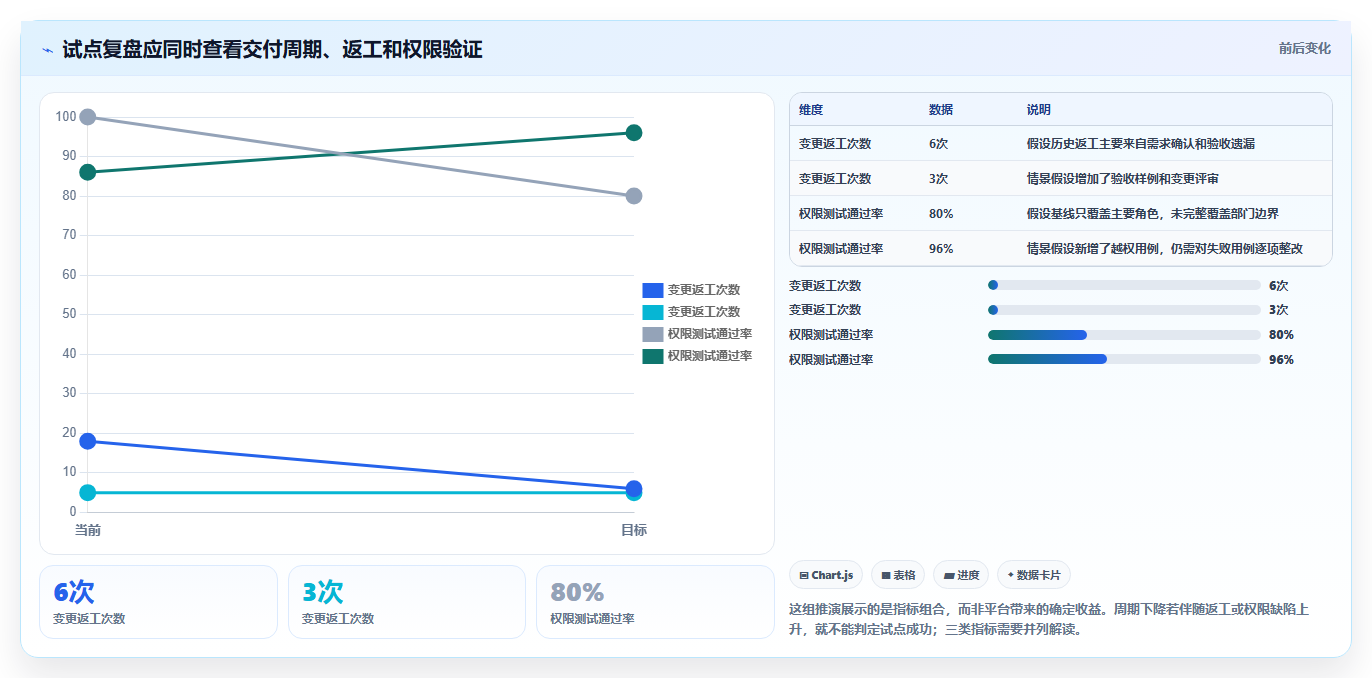
Task: Toggle the blue legend swatch for 变更返工次数
Action: (652, 290)
